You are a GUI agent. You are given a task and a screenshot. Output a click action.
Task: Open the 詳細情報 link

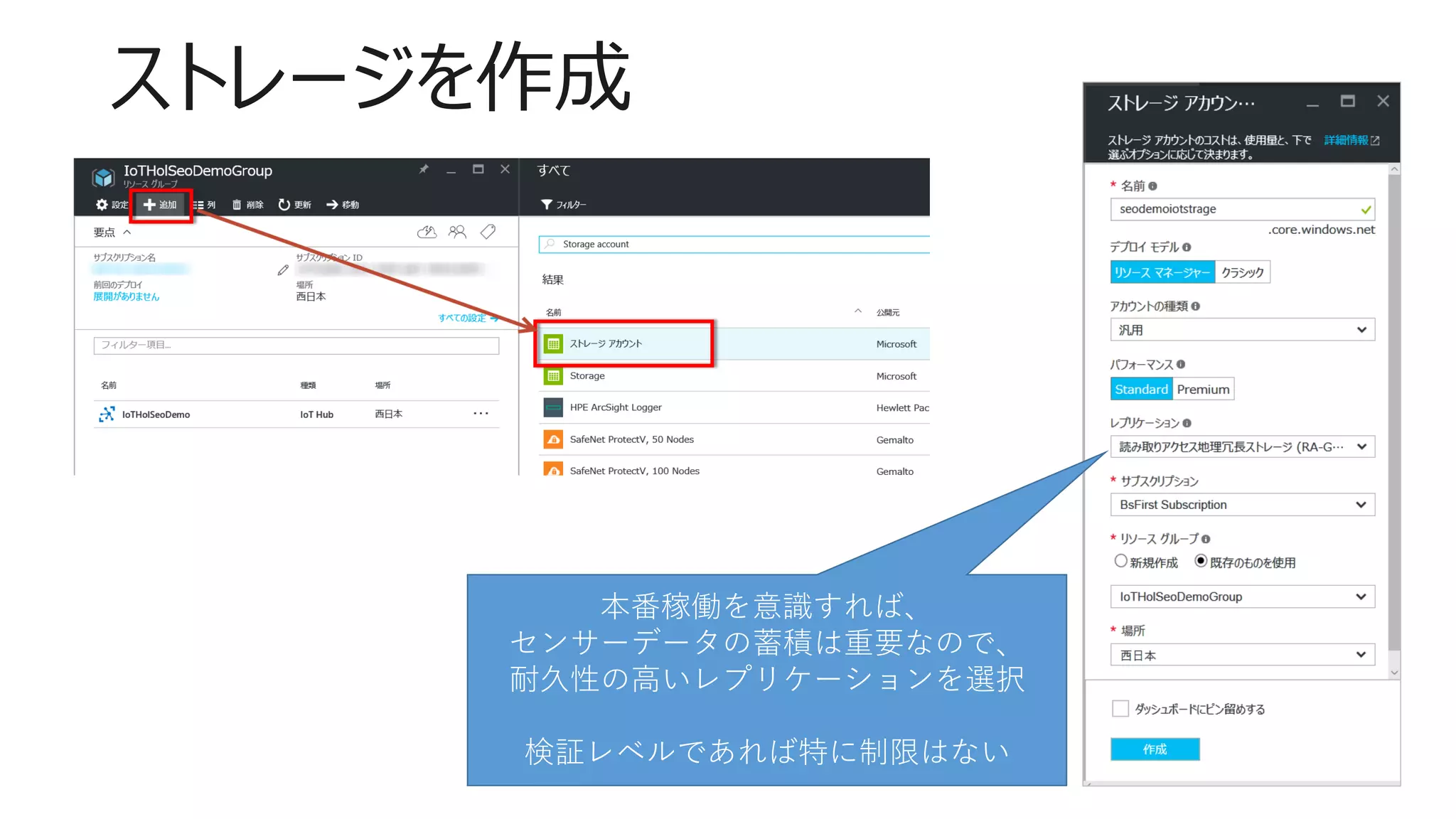pos(1351,140)
